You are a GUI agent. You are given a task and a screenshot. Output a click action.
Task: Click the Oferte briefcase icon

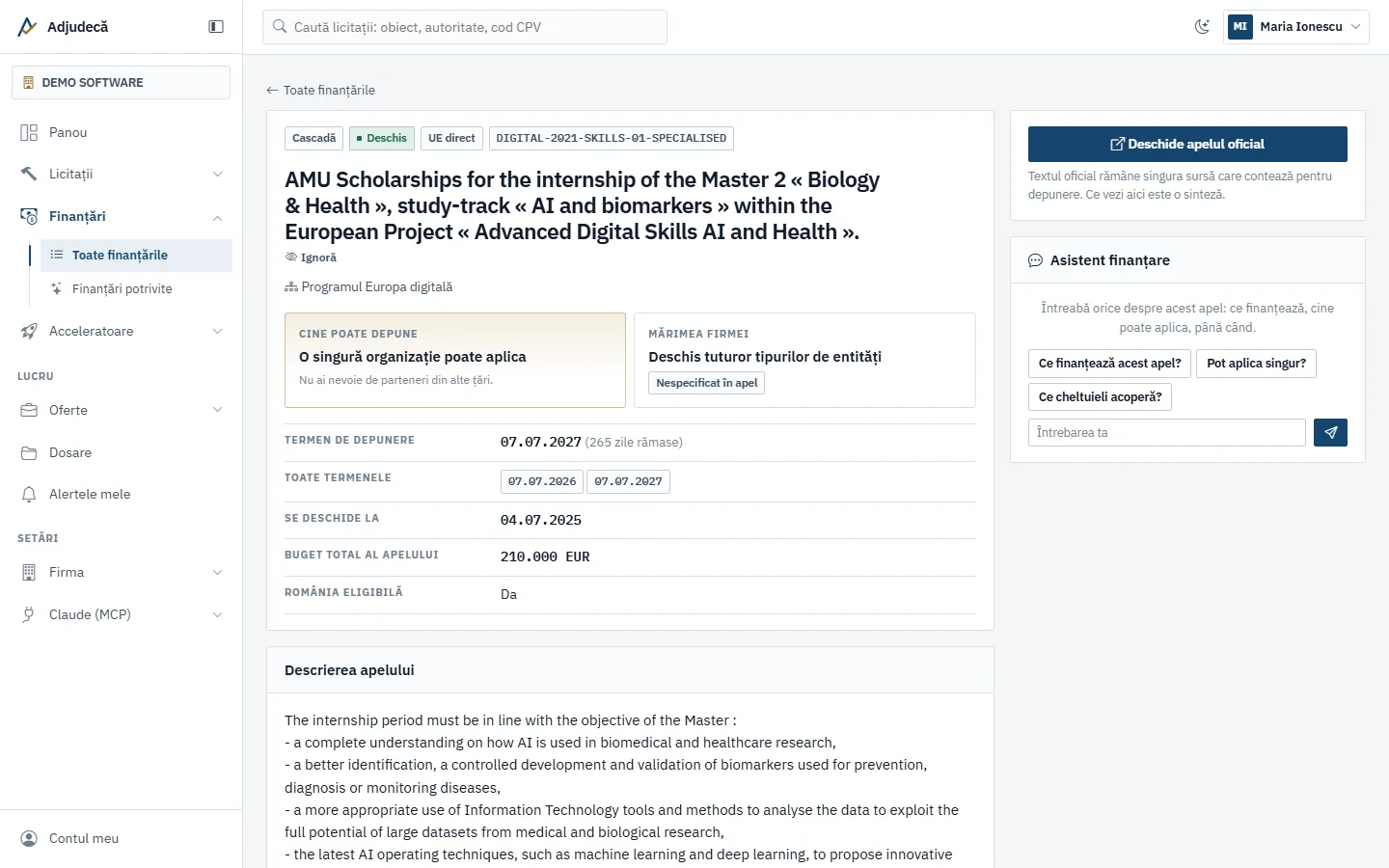(29, 410)
